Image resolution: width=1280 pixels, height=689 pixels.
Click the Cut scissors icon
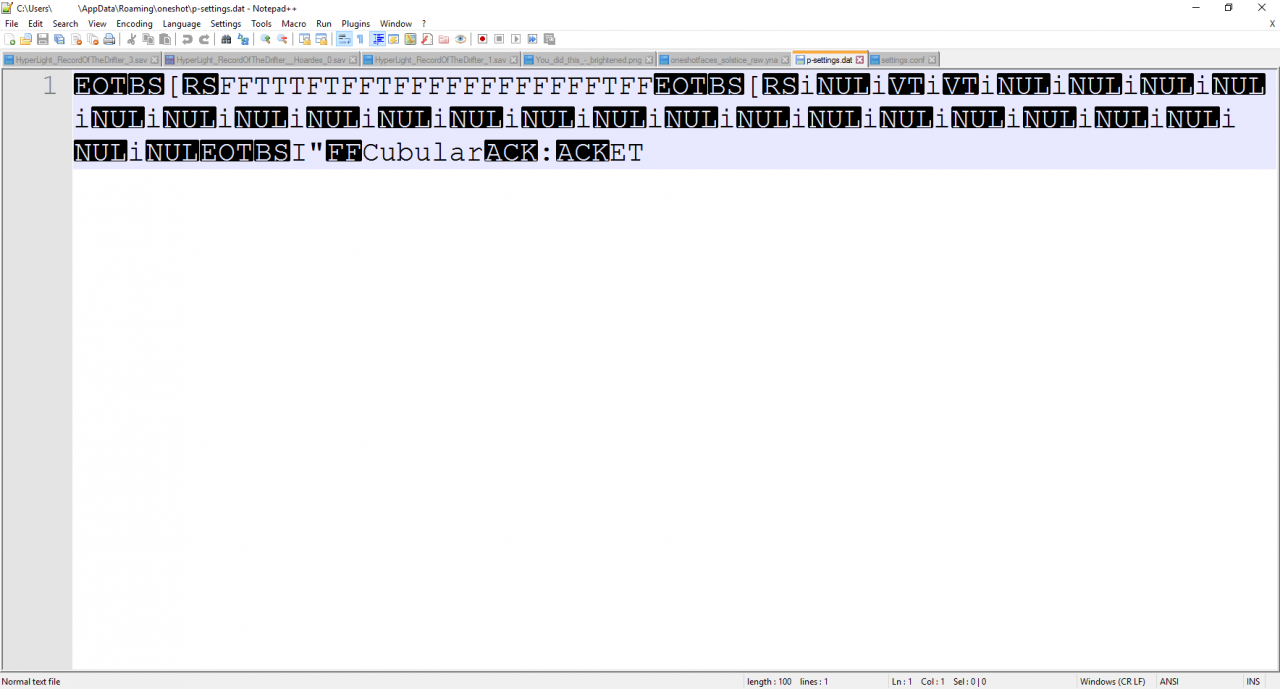(132, 40)
